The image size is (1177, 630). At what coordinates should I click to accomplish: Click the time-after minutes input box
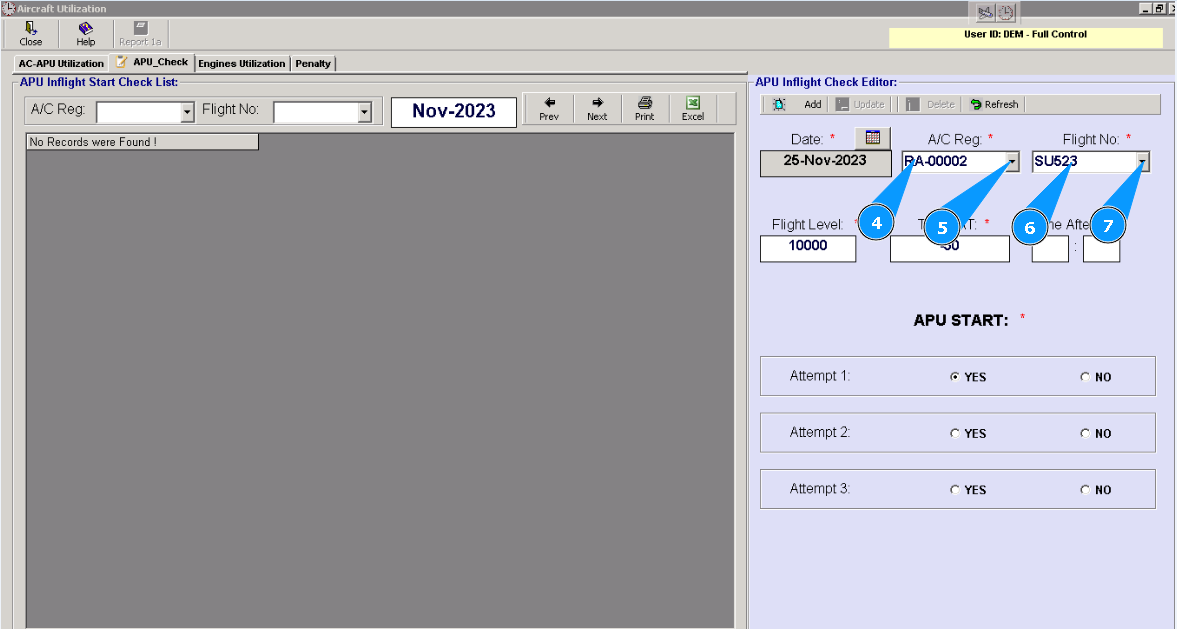pos(1101,249)
